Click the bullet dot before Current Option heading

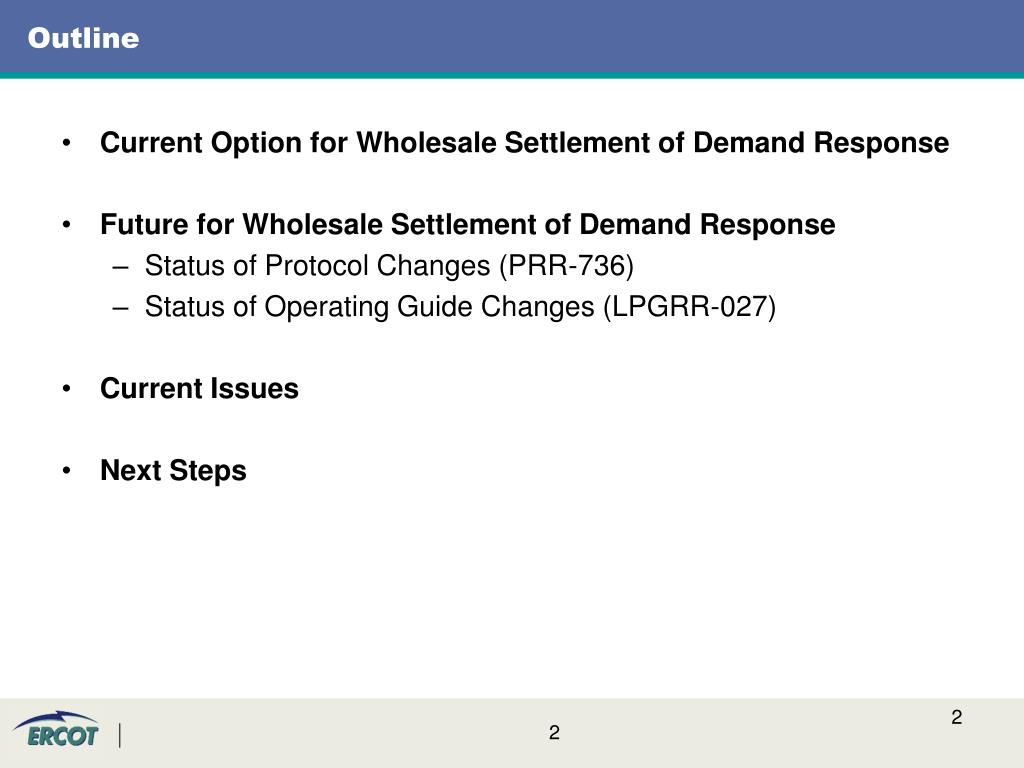coord(67,142)
